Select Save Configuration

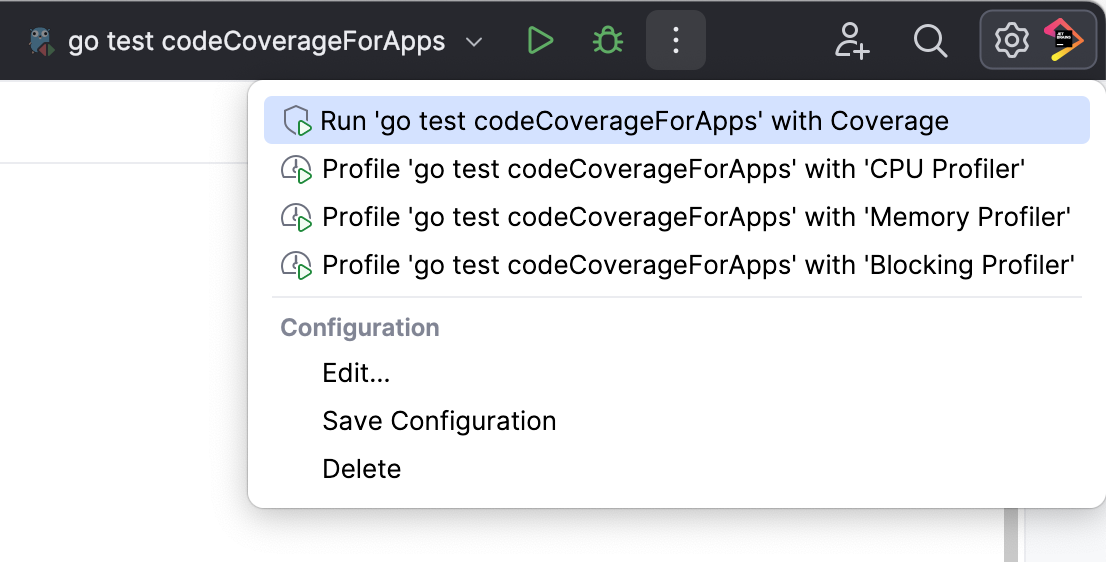click(439, 421)
